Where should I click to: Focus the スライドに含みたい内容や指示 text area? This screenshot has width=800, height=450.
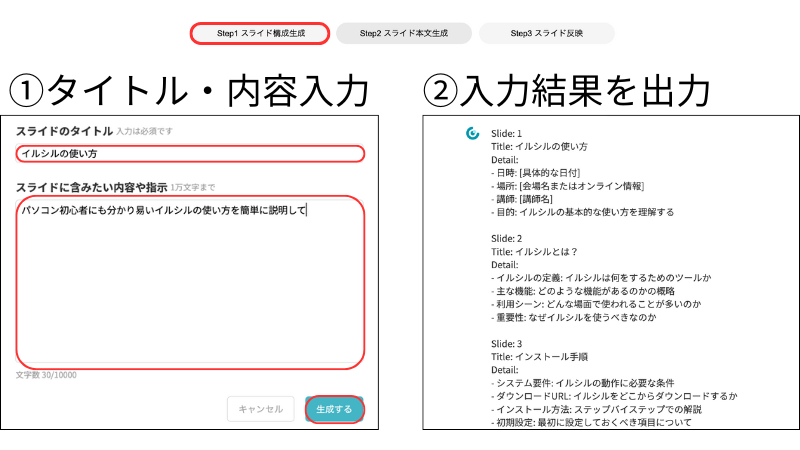click(190, 282)
